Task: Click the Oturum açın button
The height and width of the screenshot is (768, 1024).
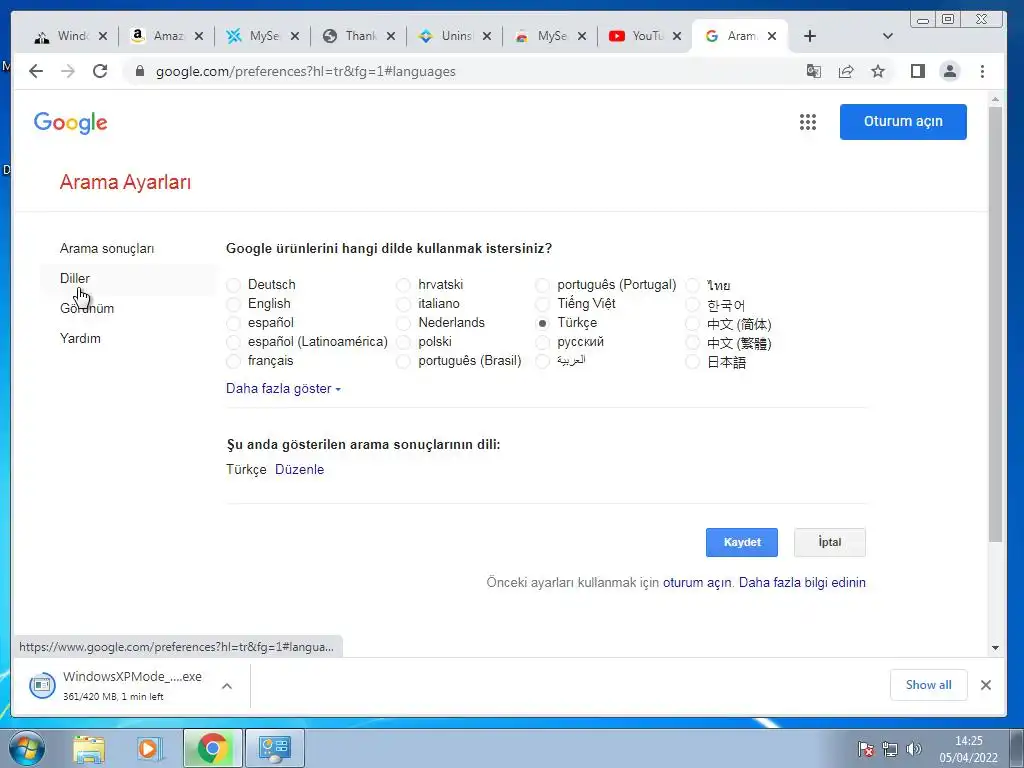Action: (903, 121)
